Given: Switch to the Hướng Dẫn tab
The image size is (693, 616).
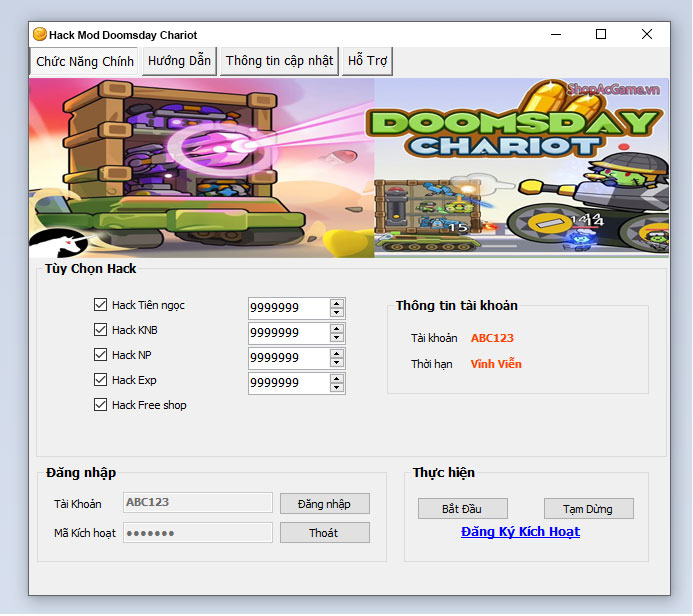Looking at the screenshot, I should (179, 61).
